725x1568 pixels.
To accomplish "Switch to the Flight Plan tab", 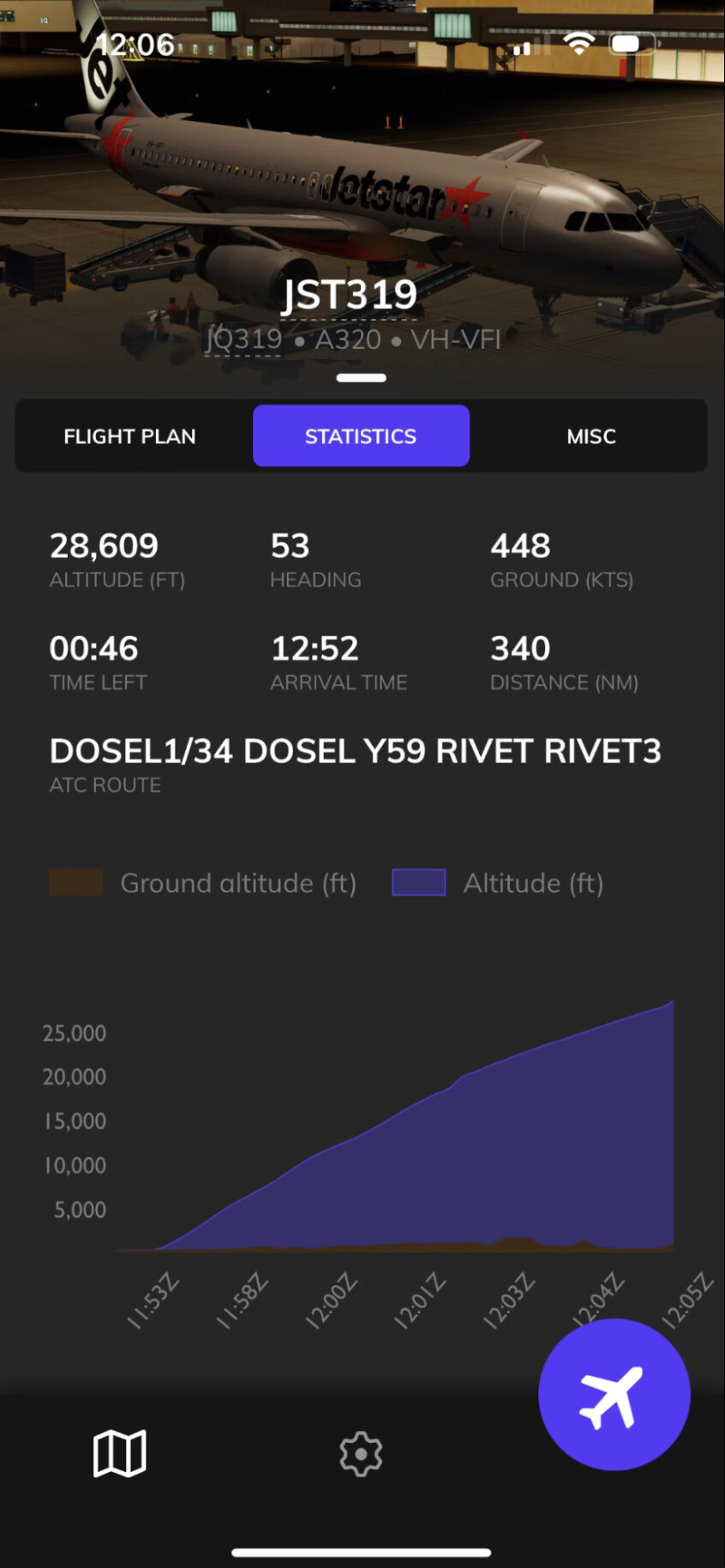I will pos(129,436).
